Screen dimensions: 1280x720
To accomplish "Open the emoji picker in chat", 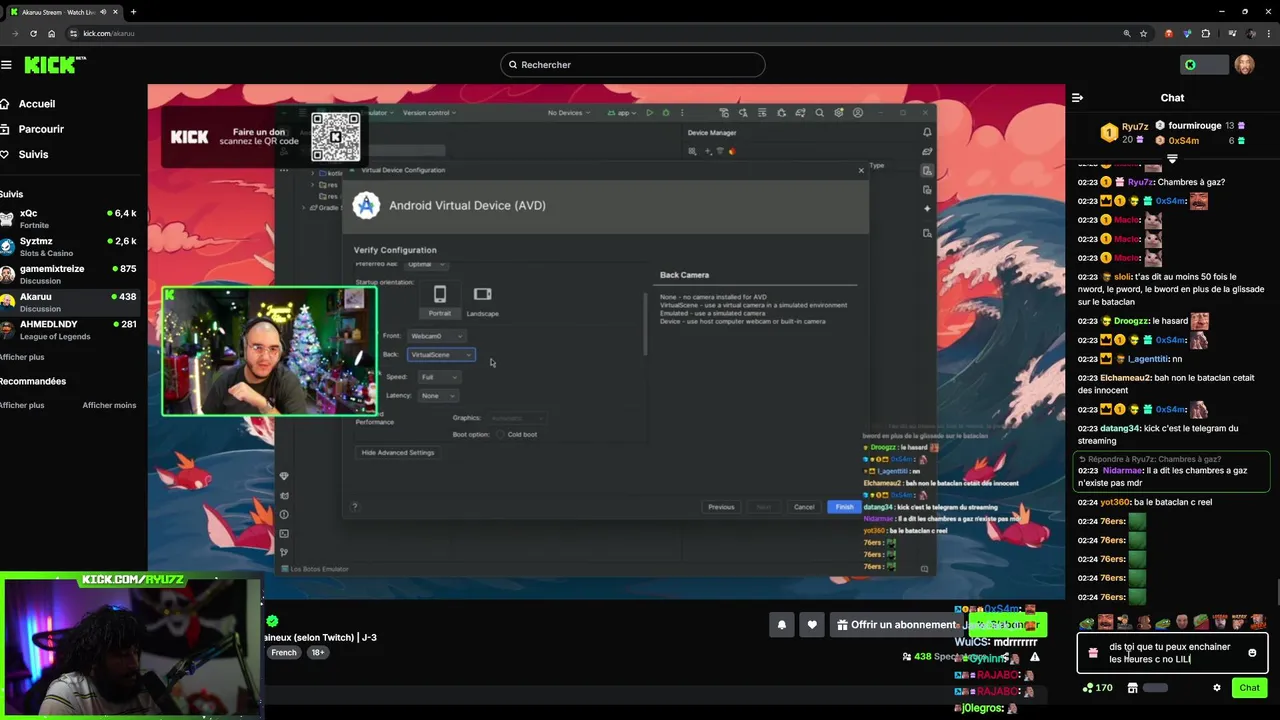I will click(1252, 653).
